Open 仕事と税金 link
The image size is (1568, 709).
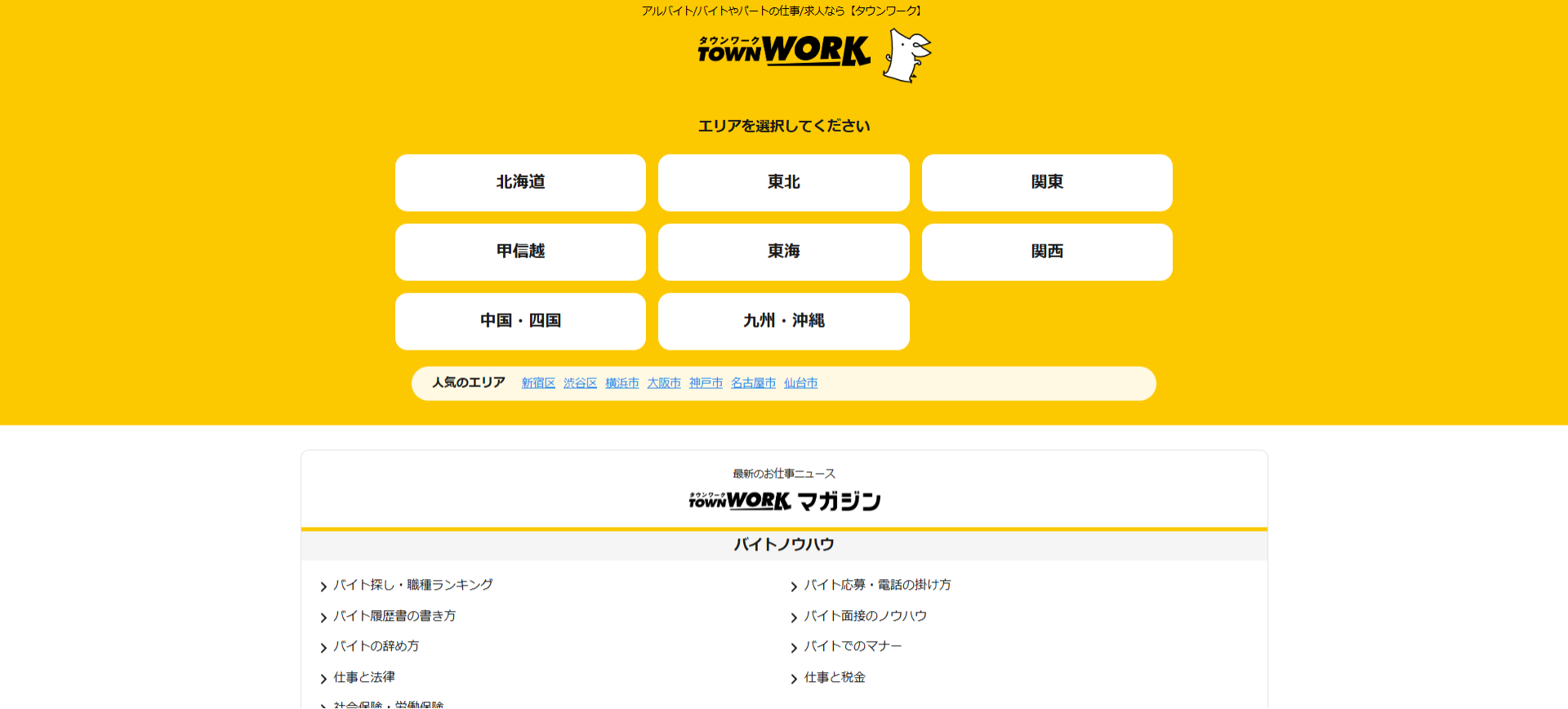835,677
